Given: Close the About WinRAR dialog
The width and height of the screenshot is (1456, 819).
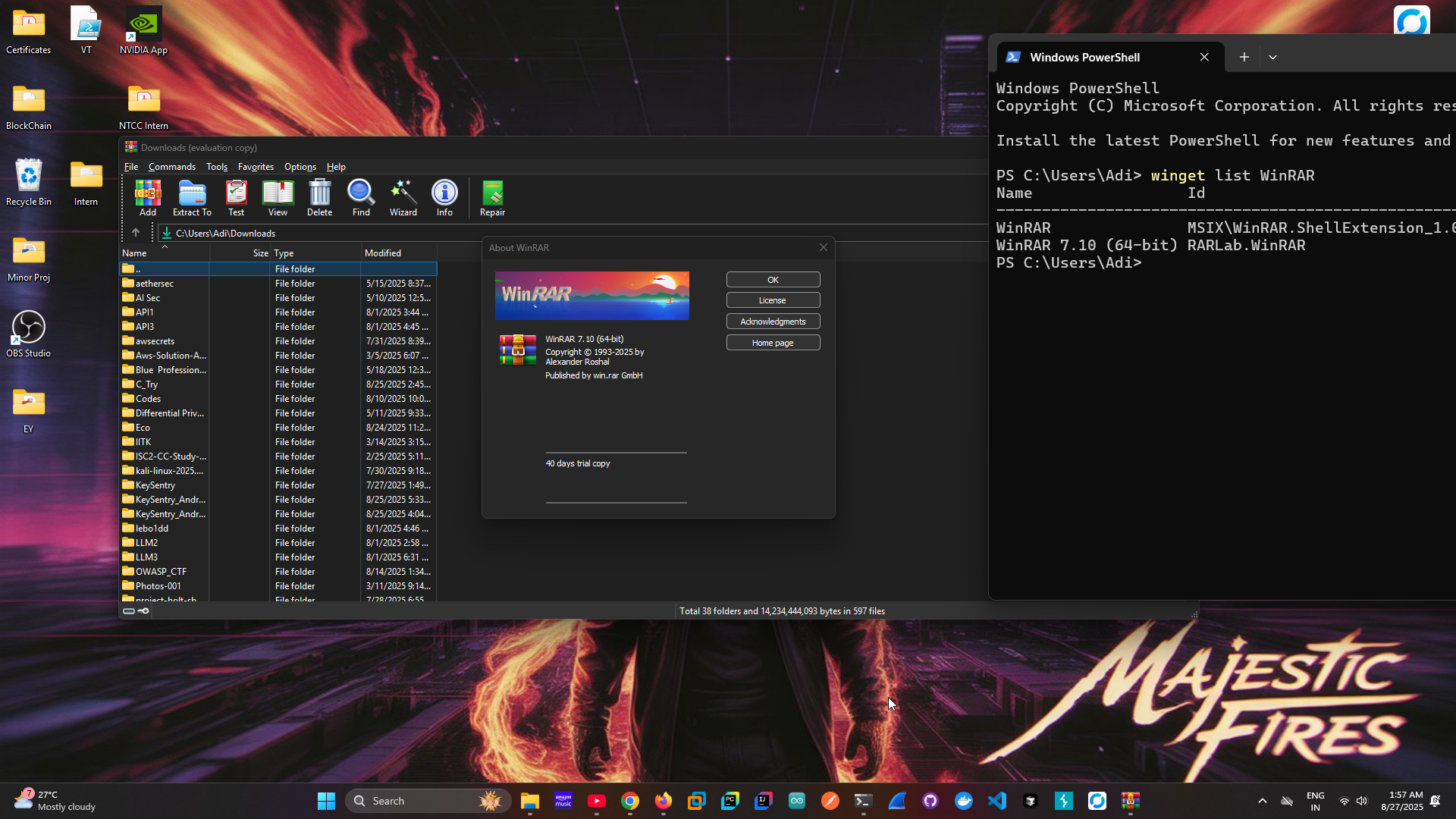Looking at the screenshot, I should tap(824, 247).
